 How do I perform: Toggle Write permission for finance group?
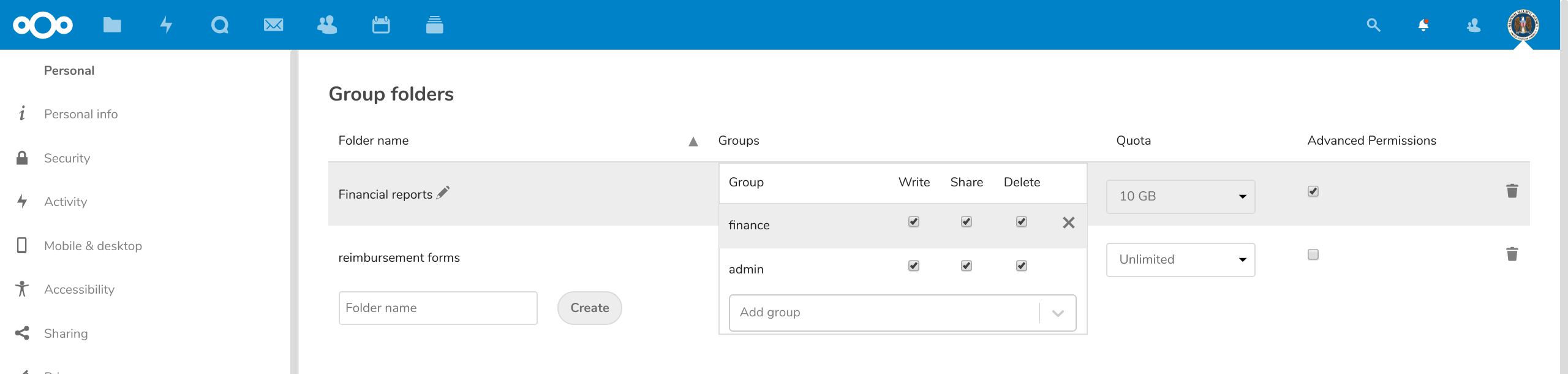click(914, 221)
